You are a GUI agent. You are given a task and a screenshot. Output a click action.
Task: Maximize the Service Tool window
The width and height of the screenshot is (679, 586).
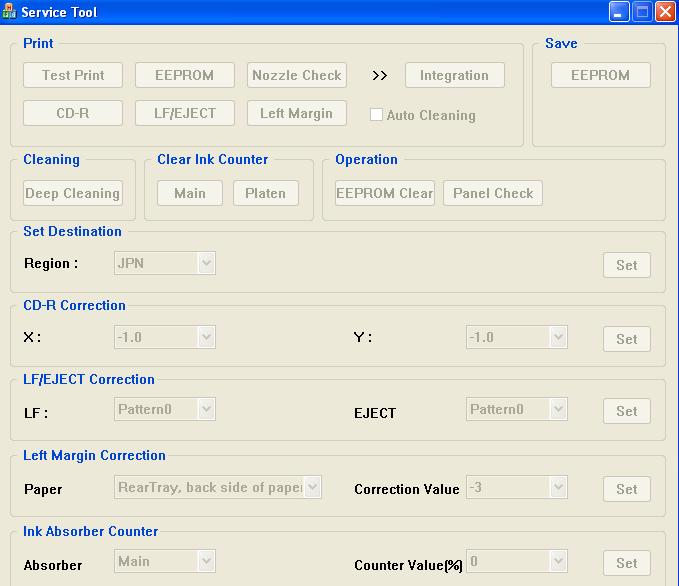[642, 12]
